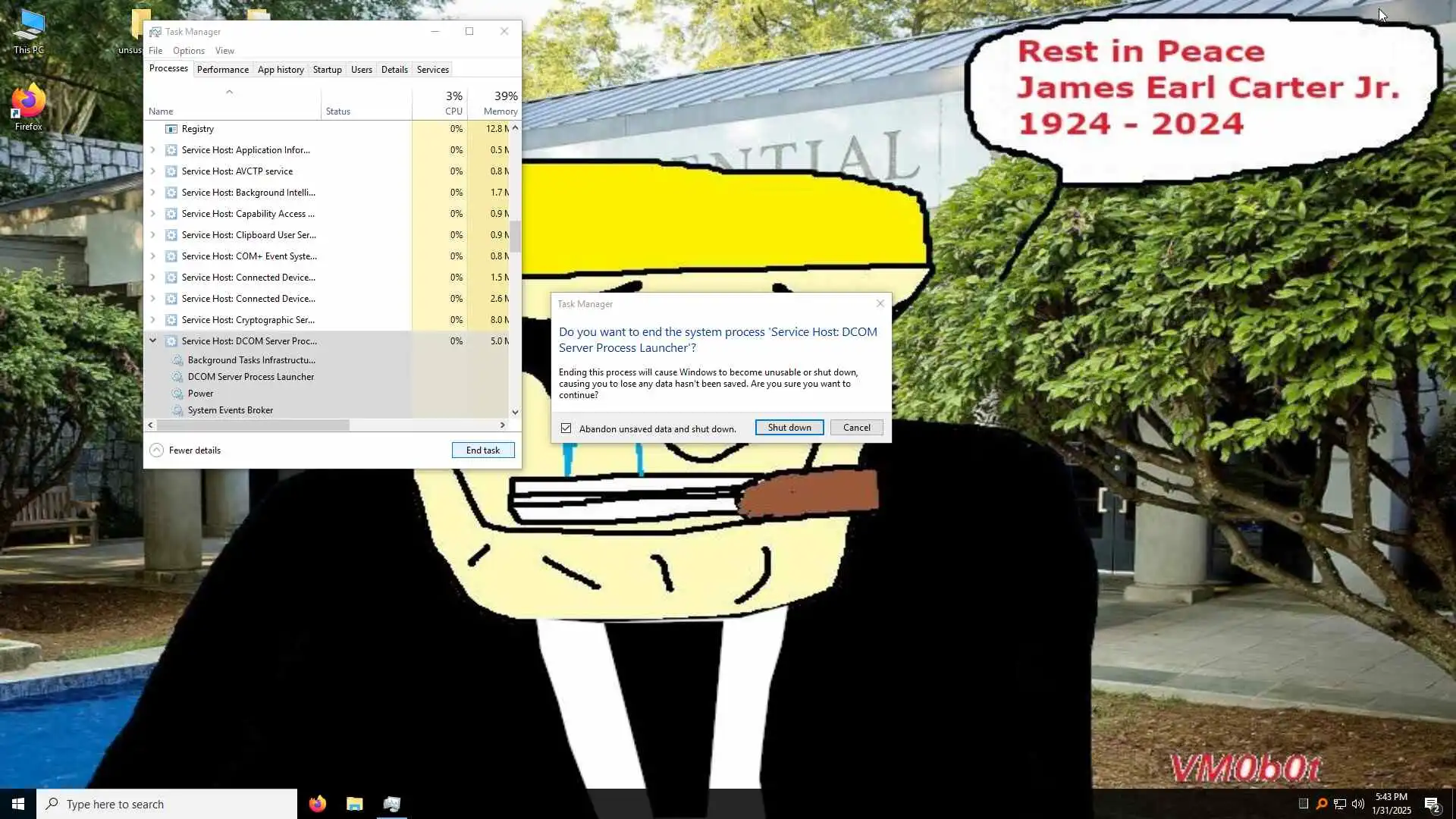The image size is (1456, 819).
Task: Uncheck Abandon unsaved data and shut down
Action: (x=566, y=428)
